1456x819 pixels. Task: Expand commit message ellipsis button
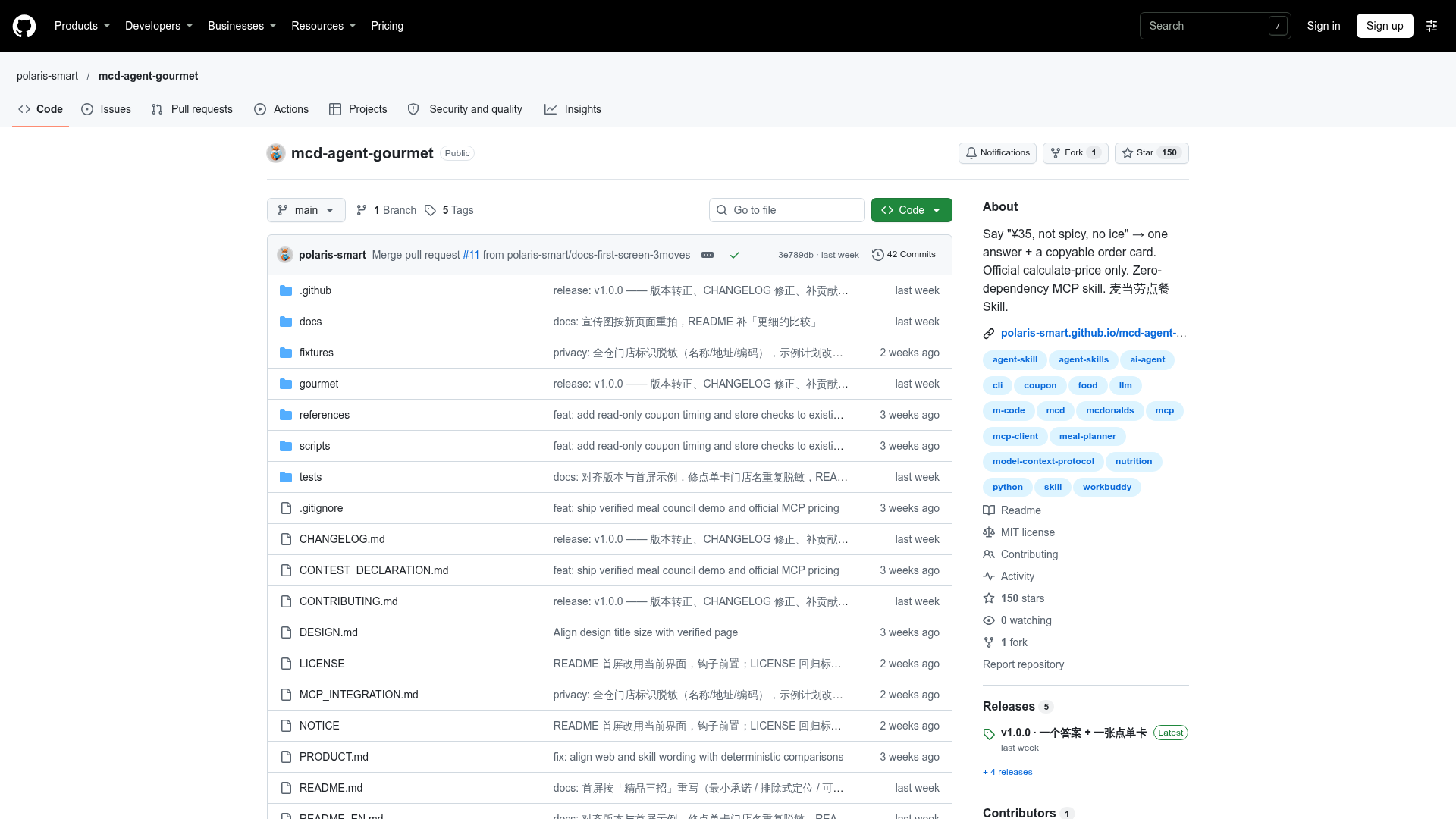(x=708, y=255)
